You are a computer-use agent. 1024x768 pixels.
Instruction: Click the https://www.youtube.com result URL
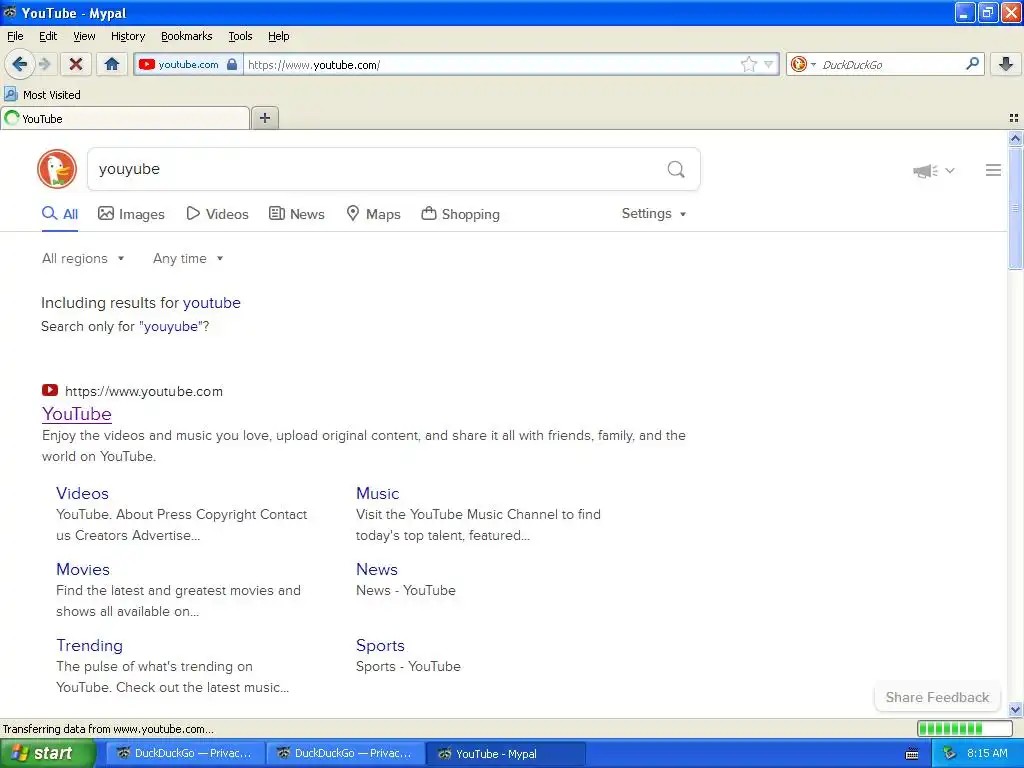click(x=144, y=391)
